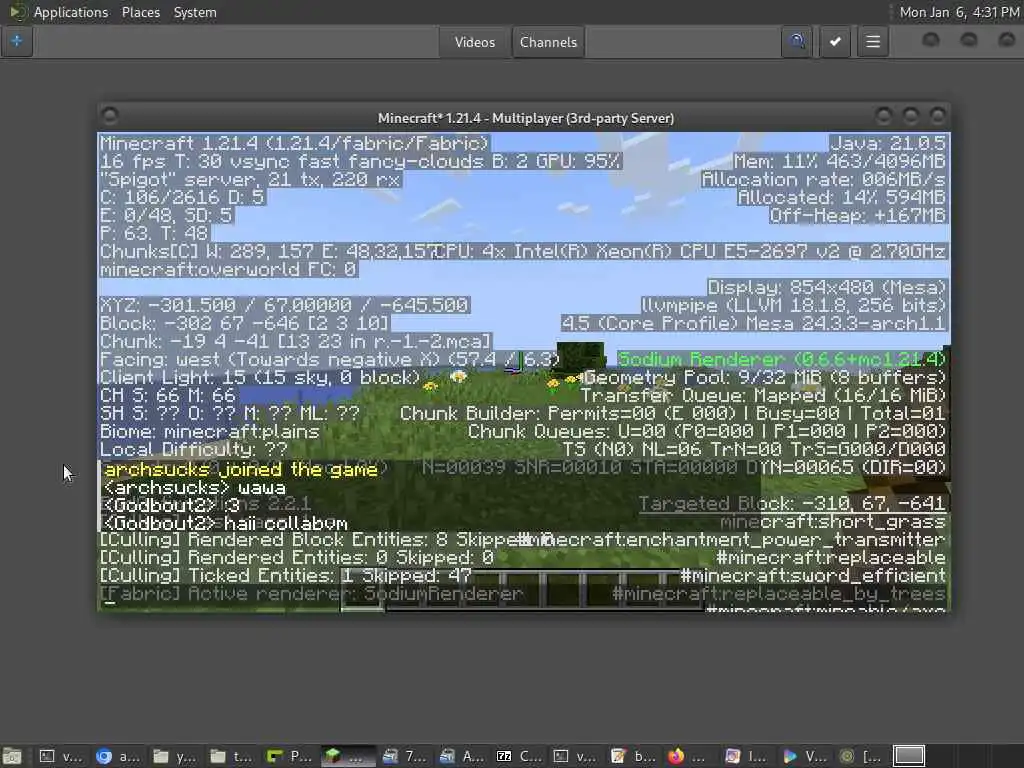1024x768 pixels.
Task: Select the purple 'I...' taskbar entry
Action: (746, 756)
